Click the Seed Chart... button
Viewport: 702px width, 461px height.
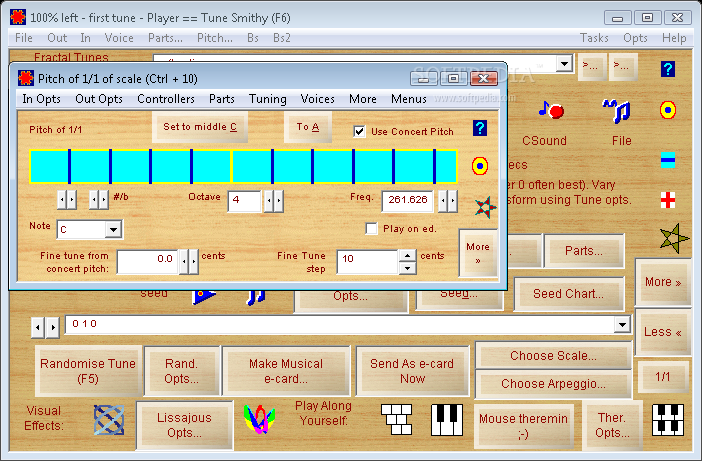tap(569, 294)
